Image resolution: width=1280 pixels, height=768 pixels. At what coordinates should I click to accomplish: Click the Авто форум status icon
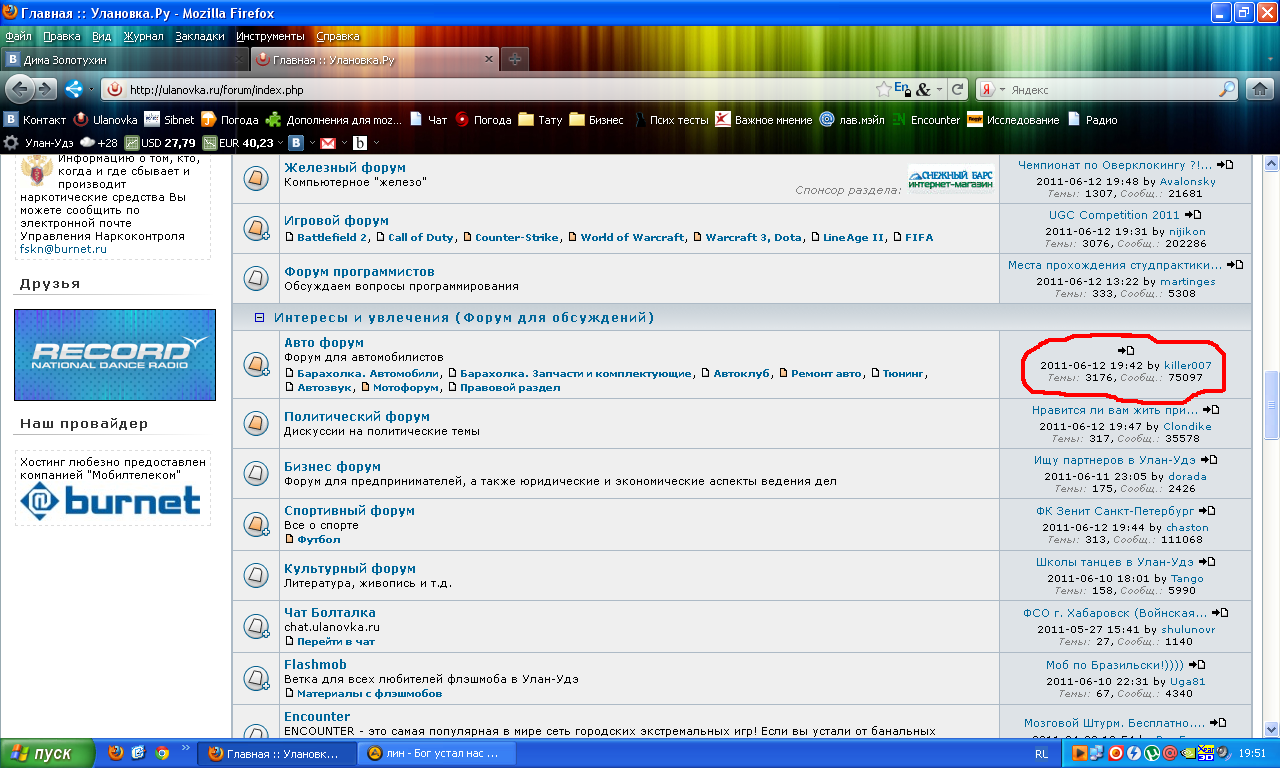(x=256, y=365)
